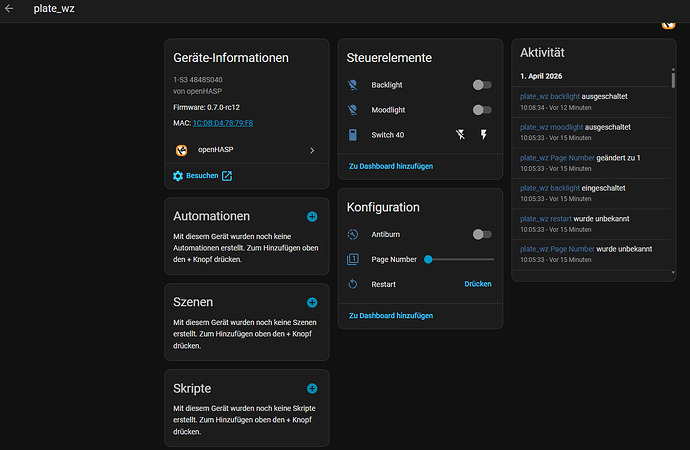Toggle the Backlight switch
Screen dimensions: 690x450
point(482,85)
